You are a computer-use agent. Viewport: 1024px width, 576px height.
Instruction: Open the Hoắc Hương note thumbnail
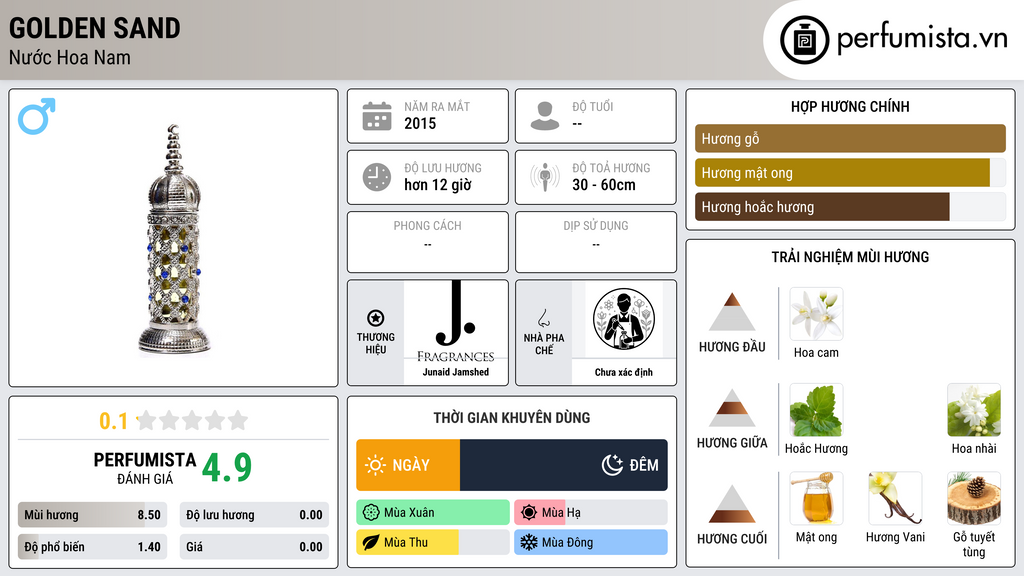click(x=816, y=410)
